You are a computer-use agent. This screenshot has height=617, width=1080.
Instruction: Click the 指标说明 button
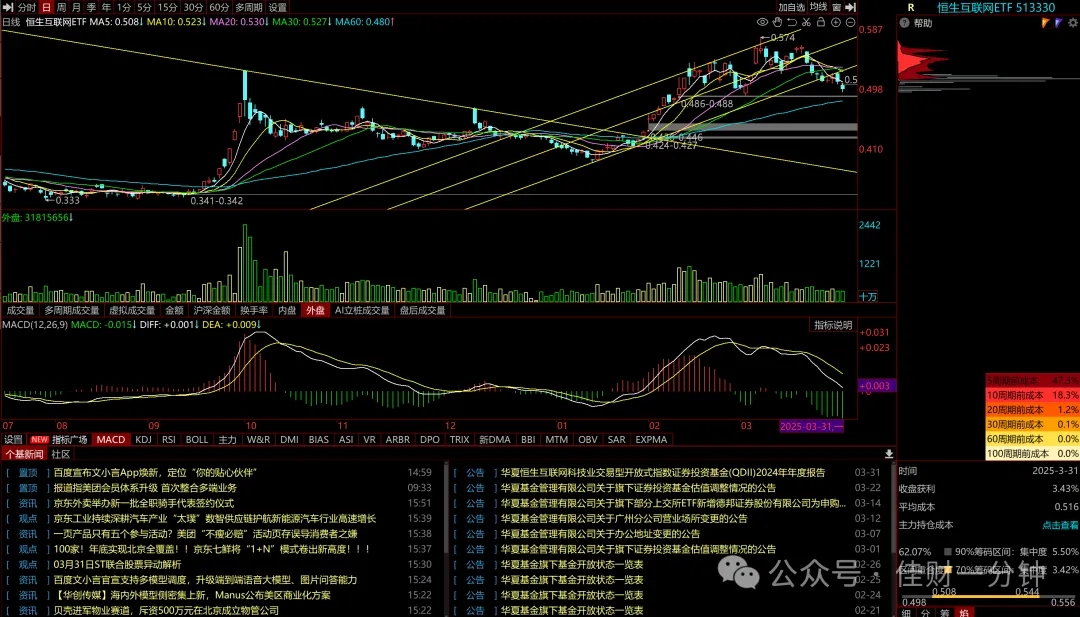click(833, 325)
